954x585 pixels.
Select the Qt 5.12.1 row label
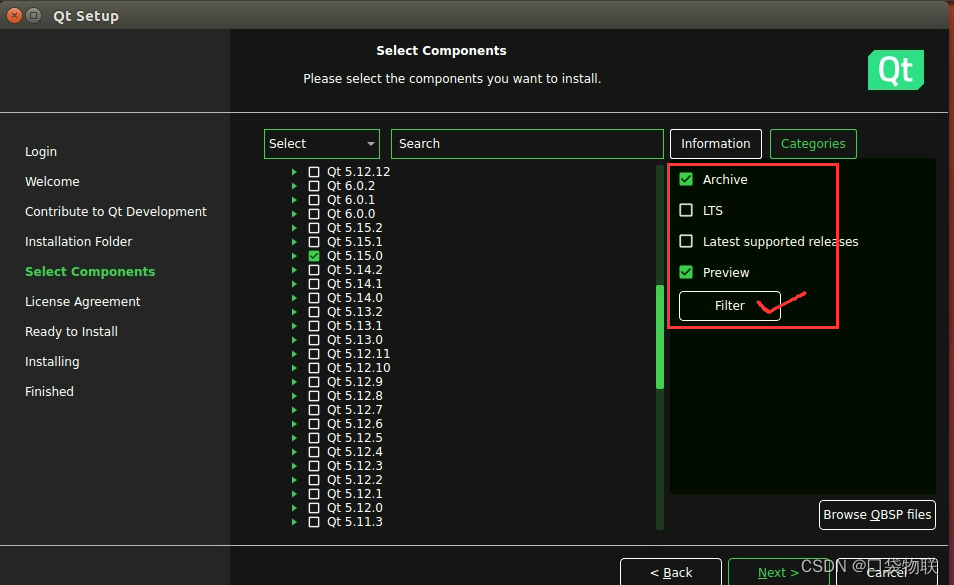point(355,494)
